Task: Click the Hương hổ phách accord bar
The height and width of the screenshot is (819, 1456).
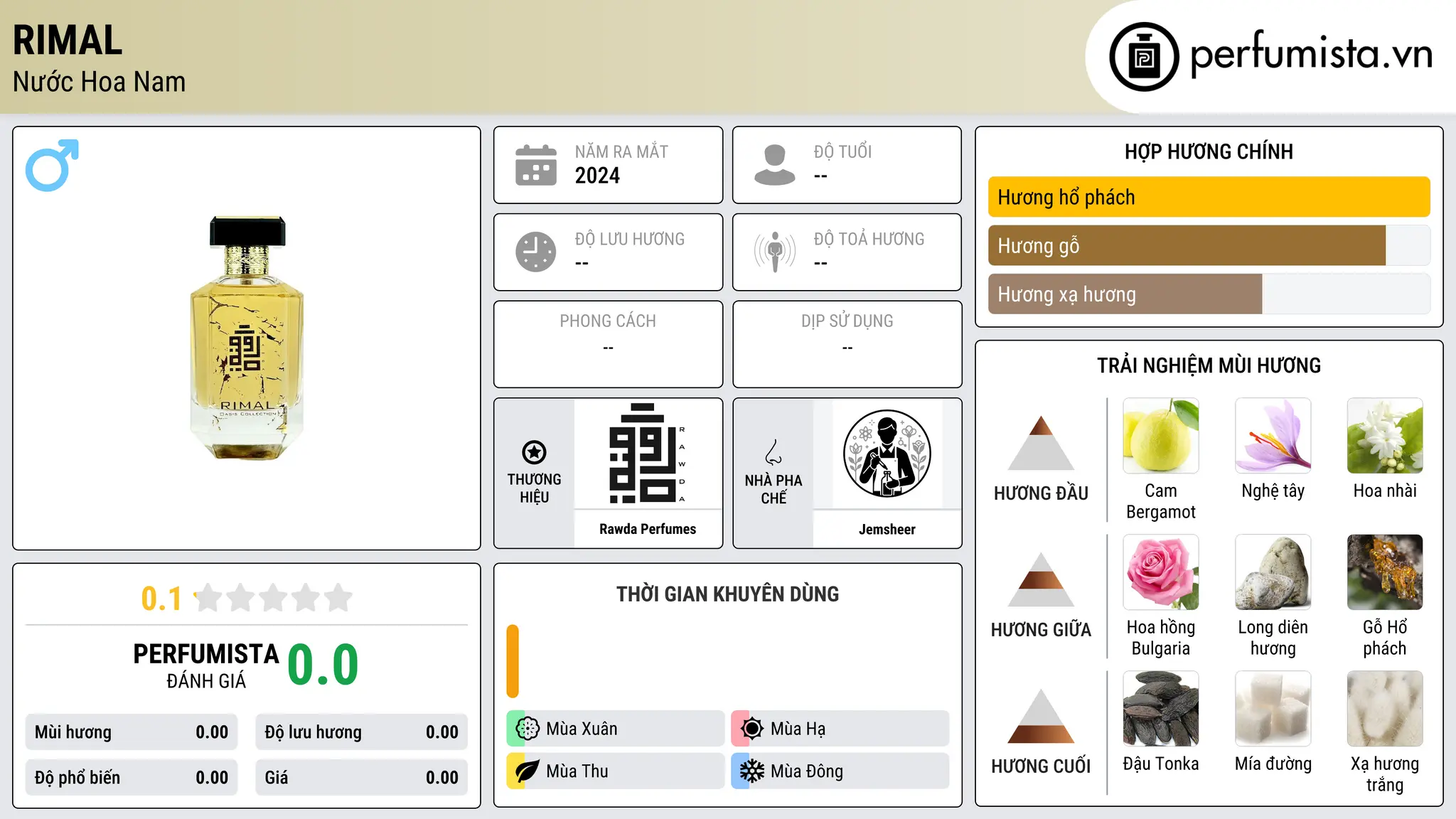Action: click(x=1209, y=197)
